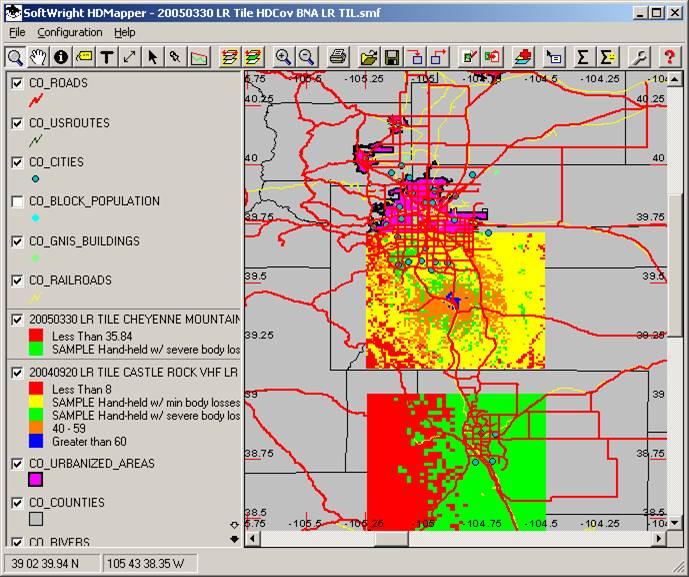Viewport: 689px width, 577px height.
Task: Toggle the CASTLE ROCK VHF tile checkbox
Action: [17, 373]
